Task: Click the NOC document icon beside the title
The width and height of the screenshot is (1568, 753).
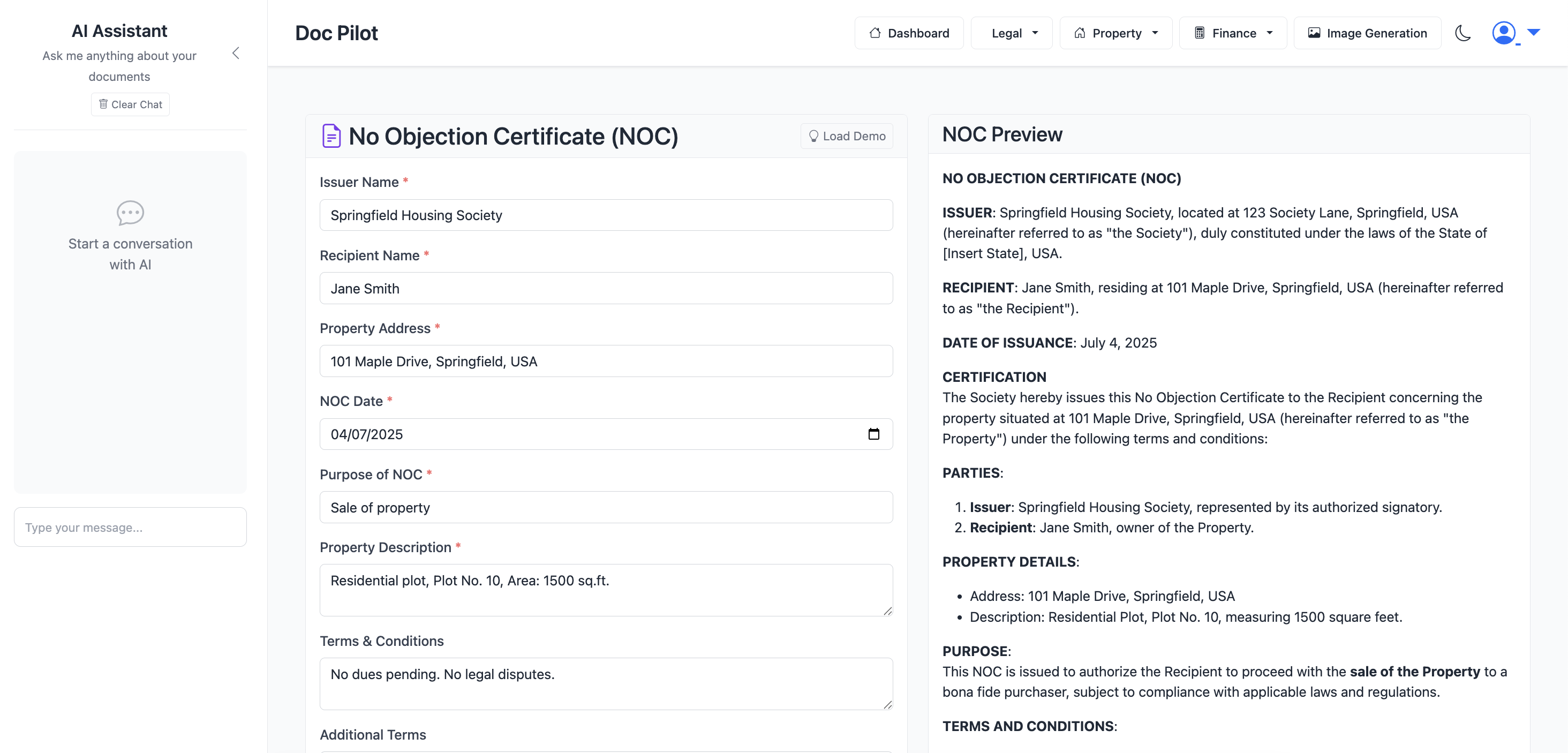Action: (331, 135)
